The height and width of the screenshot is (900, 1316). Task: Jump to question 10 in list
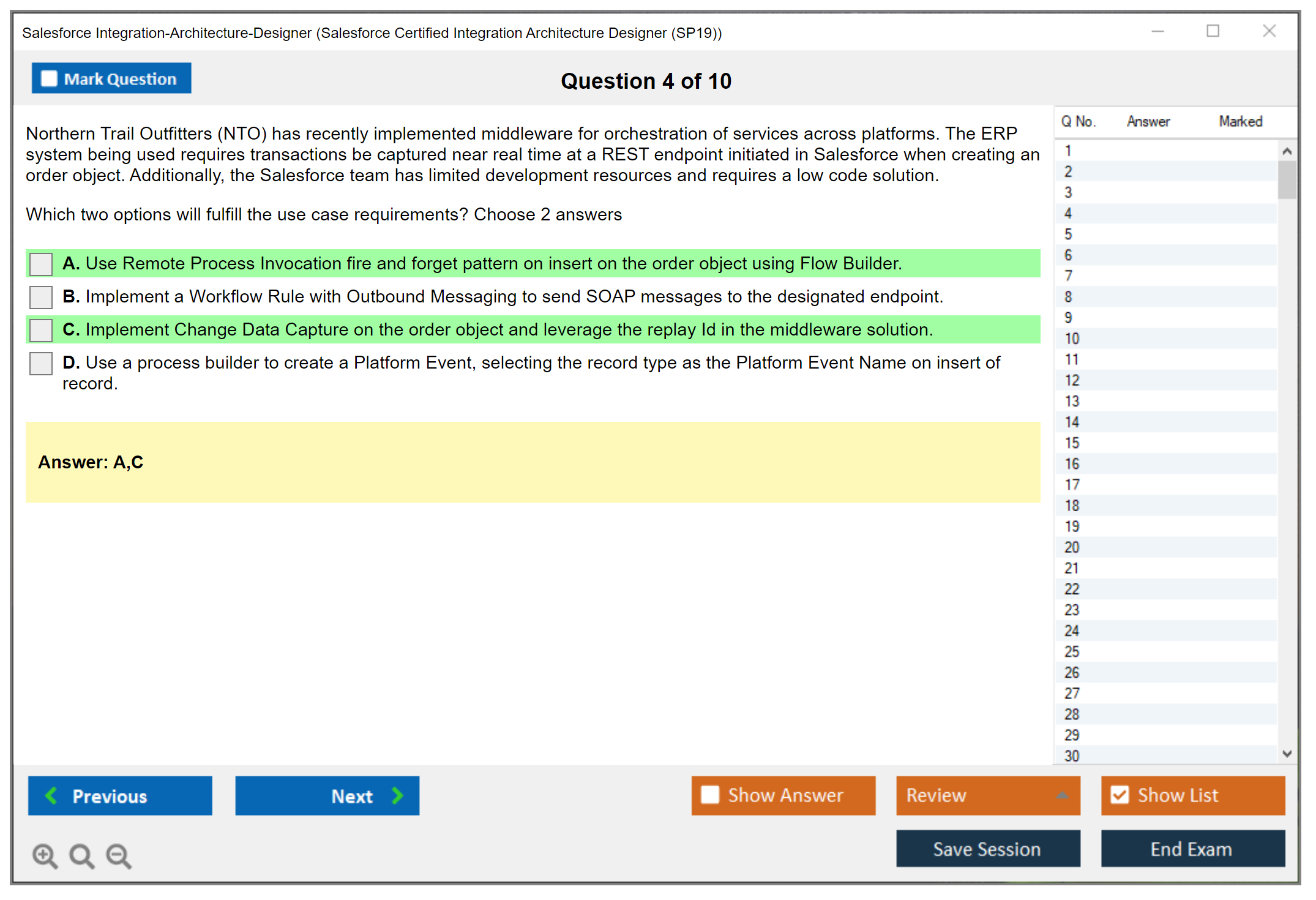[1072, 339]
